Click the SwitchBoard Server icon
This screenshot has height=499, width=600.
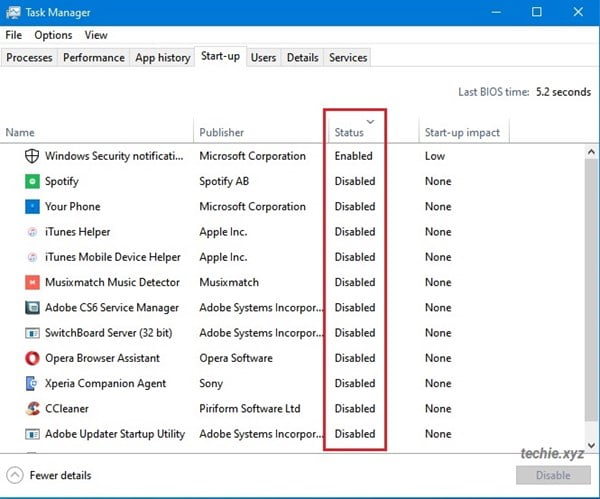32,333
